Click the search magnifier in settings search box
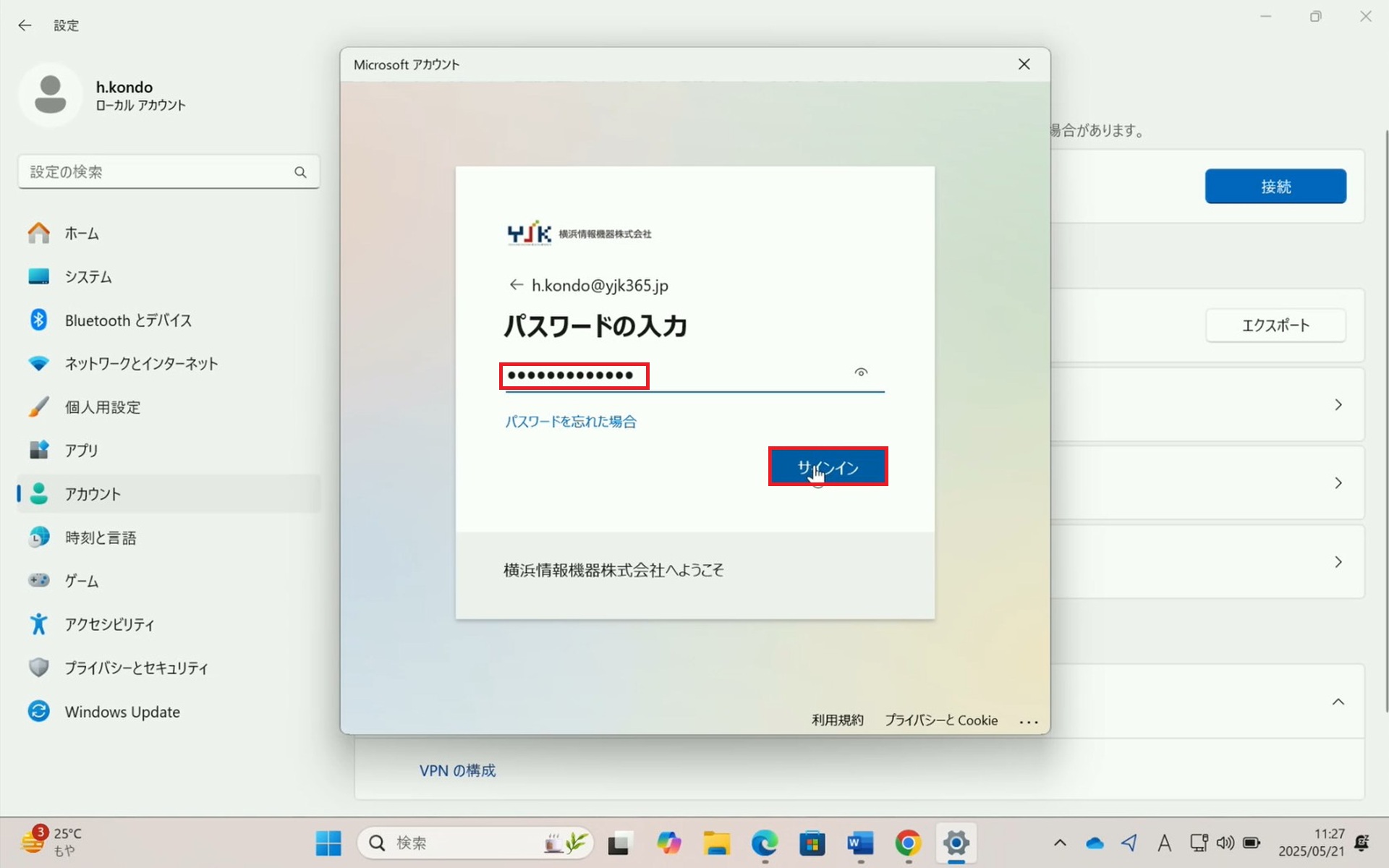Viewport: 1389px width, 868px height. [x=300, y=172]
